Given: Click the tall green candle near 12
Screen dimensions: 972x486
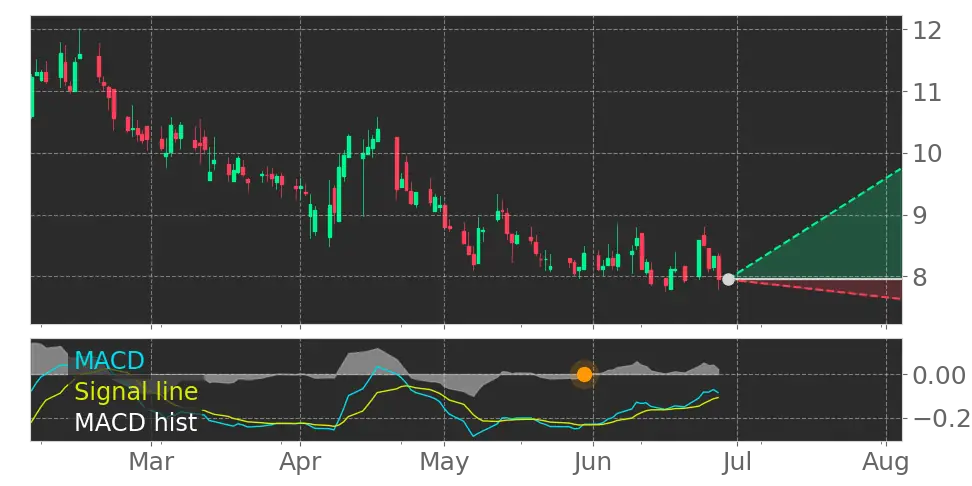Looking at the screenshot, I should 79,45.
